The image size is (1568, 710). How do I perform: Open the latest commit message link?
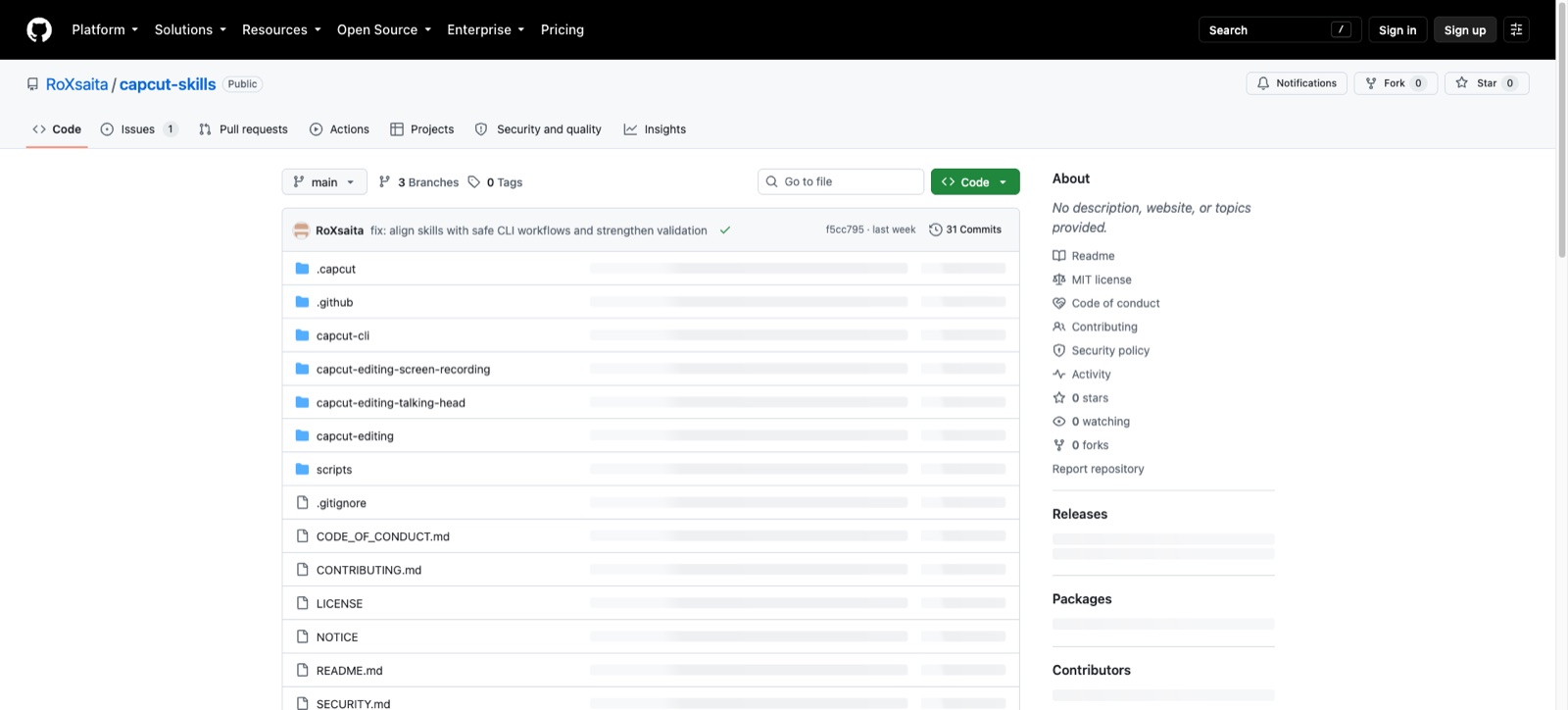click(538, 230)
